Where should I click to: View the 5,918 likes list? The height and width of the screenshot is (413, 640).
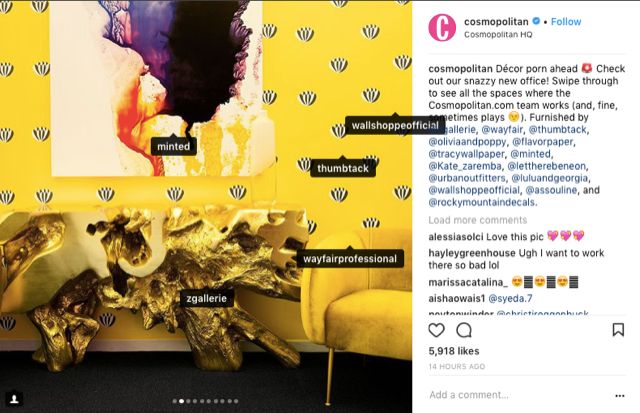click(454, 351)
